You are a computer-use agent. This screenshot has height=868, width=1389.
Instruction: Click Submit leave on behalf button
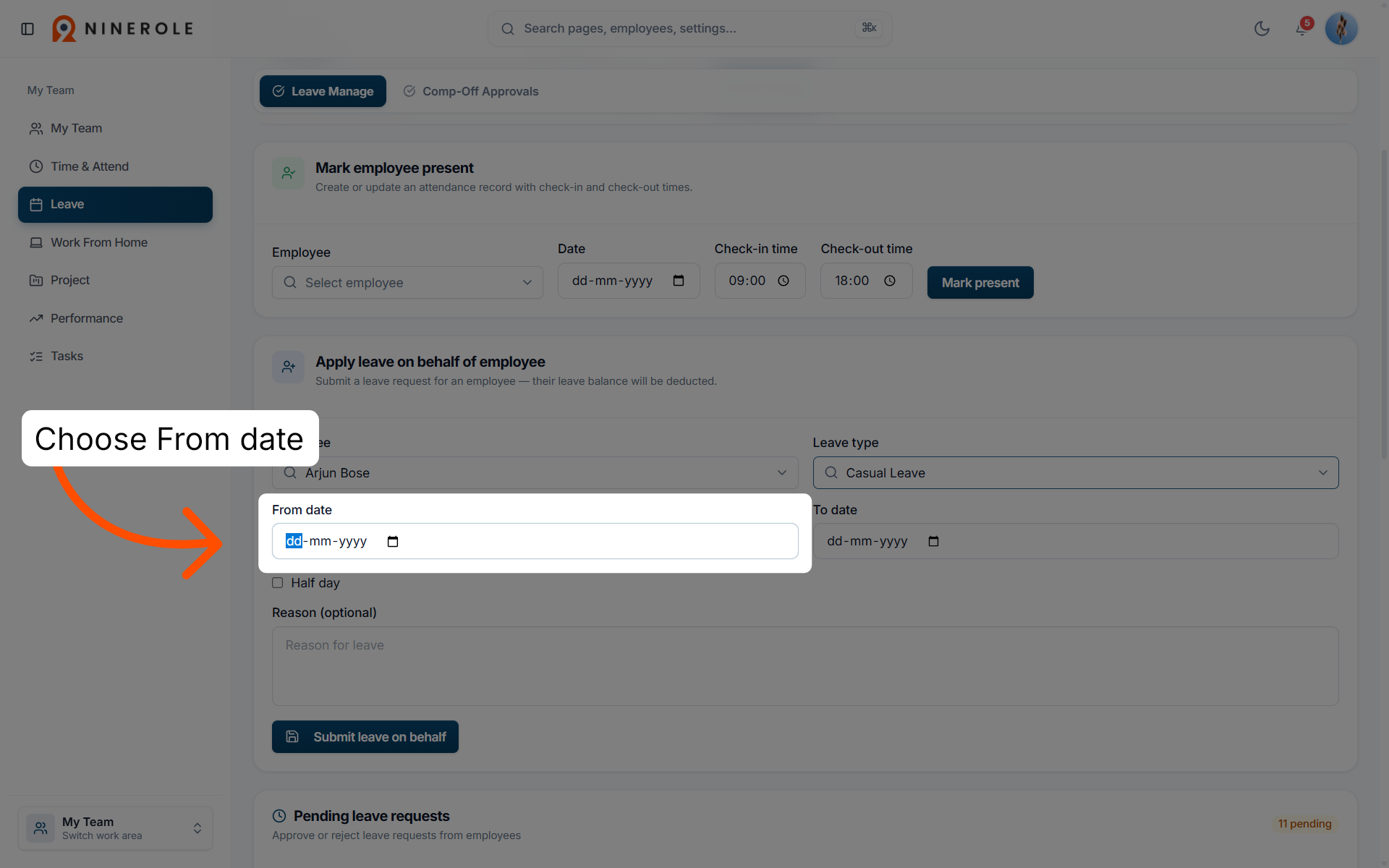pyautogui.click(x=365, y=736)
